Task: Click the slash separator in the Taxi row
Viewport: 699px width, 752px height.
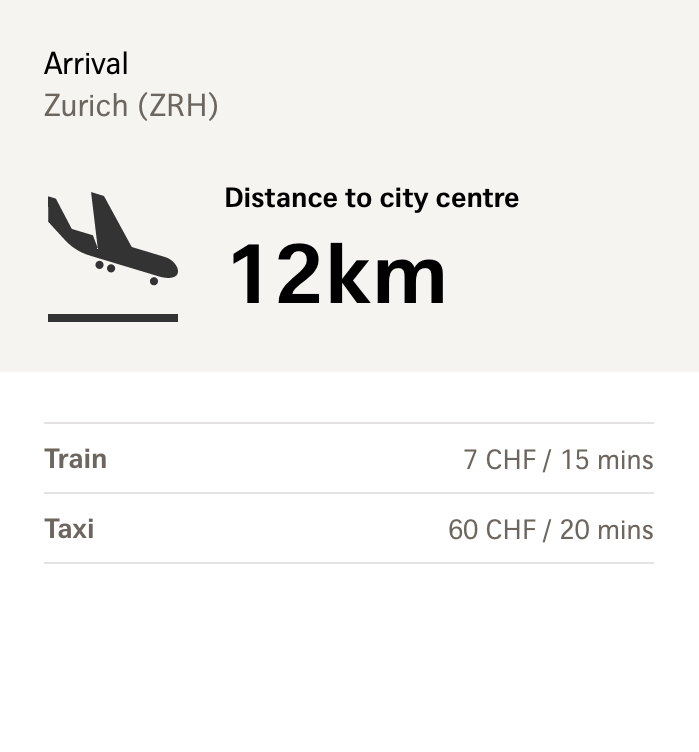Action: click(547, 530)
